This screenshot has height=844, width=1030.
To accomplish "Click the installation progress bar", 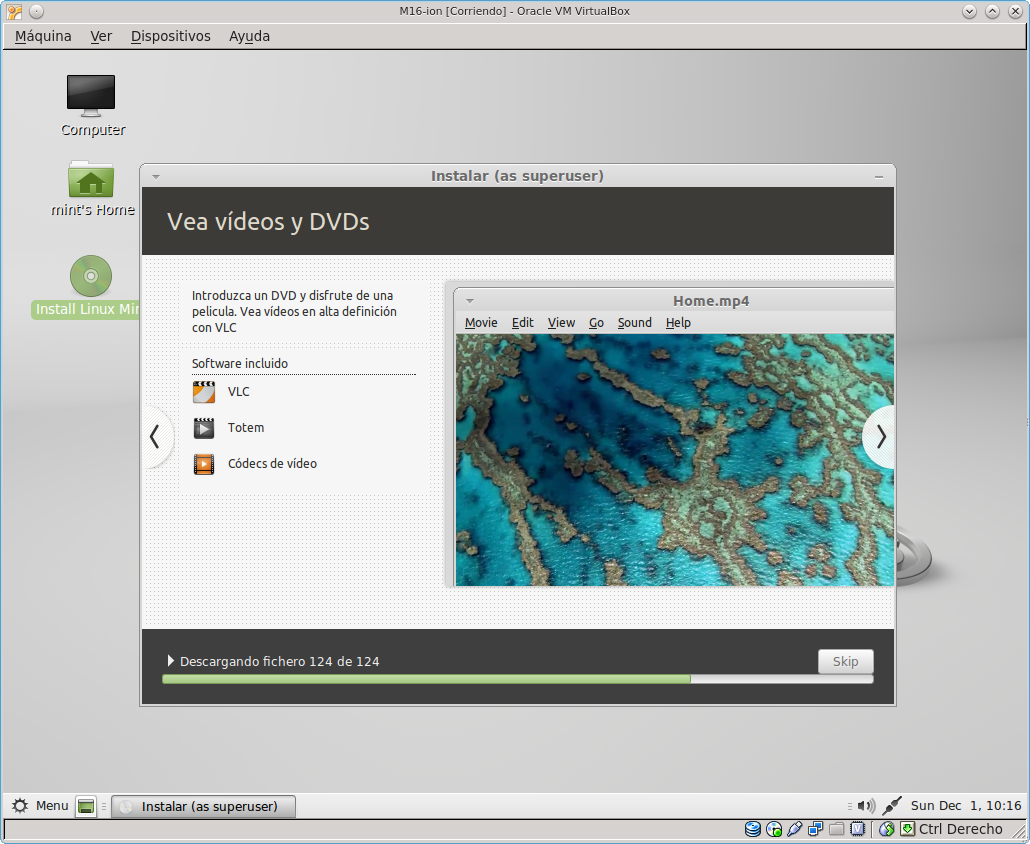I will click(x=517, y=679).
